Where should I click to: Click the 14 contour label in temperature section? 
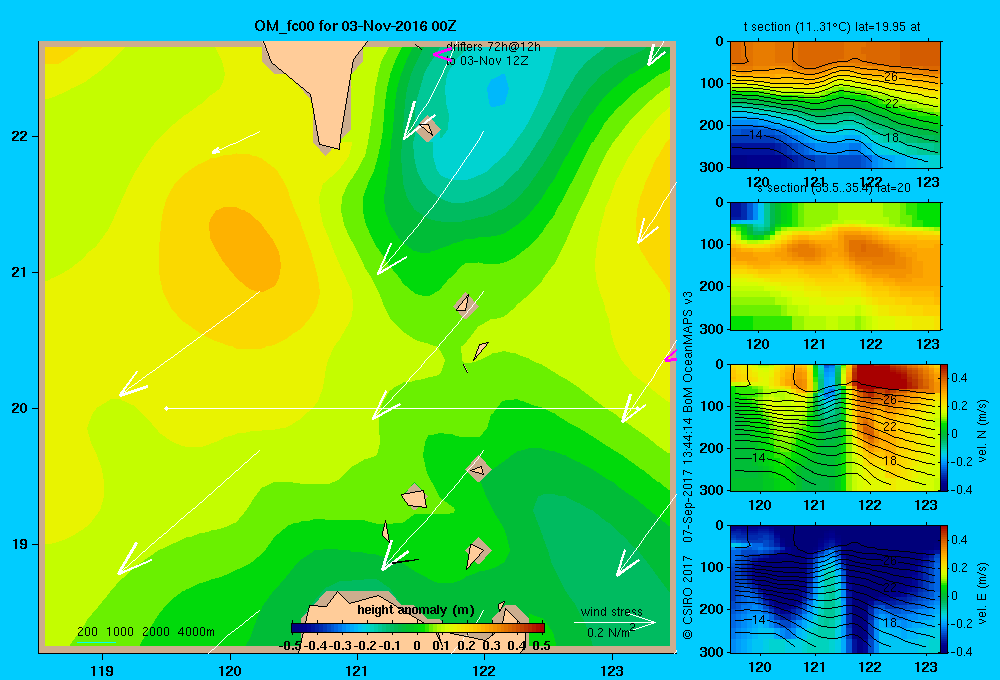tap(756, 135)
